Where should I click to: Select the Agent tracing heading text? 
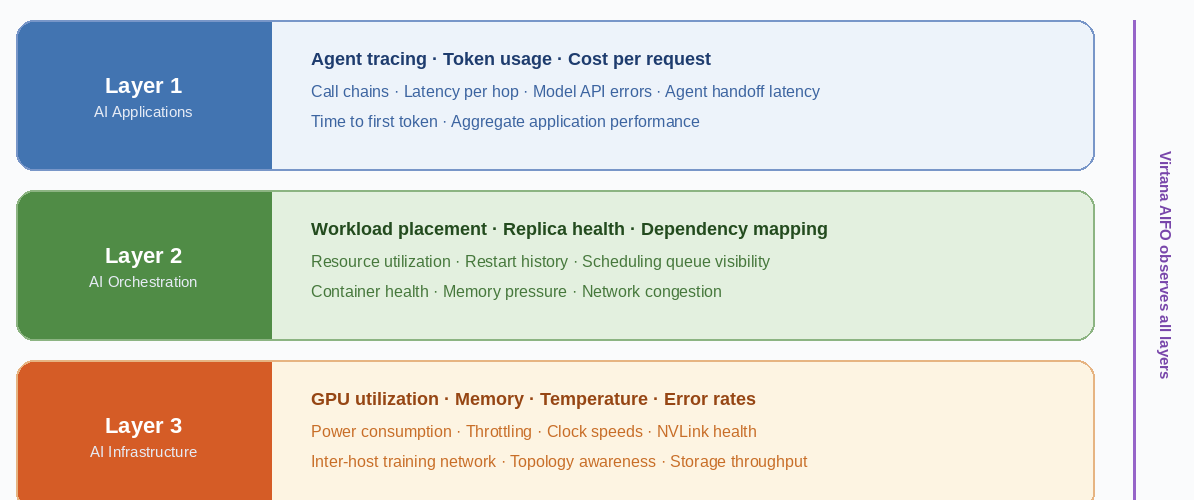click(369, 59)
